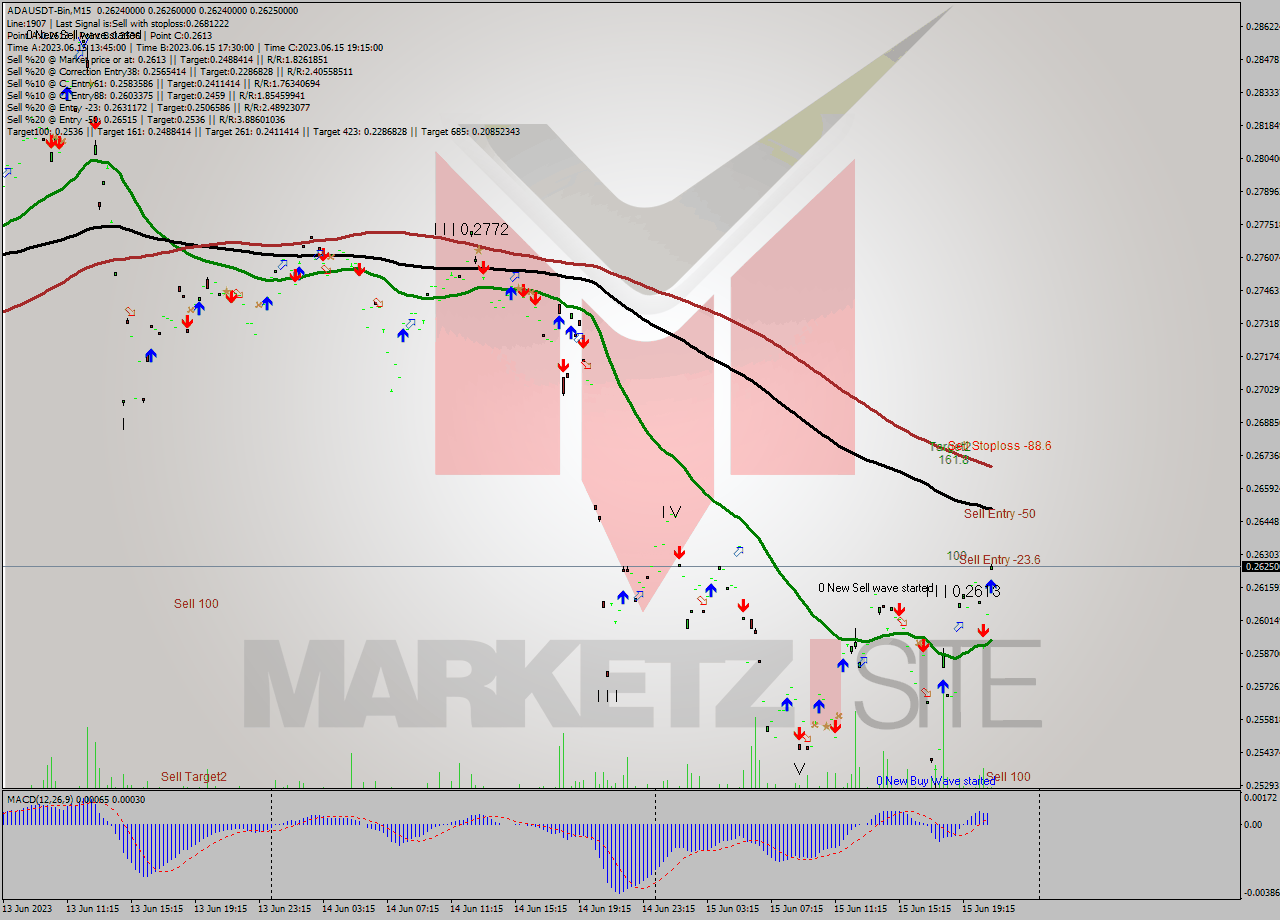
Task: Click the '14 Jun 19:15' time label
Action: click(x=605, y=909)
